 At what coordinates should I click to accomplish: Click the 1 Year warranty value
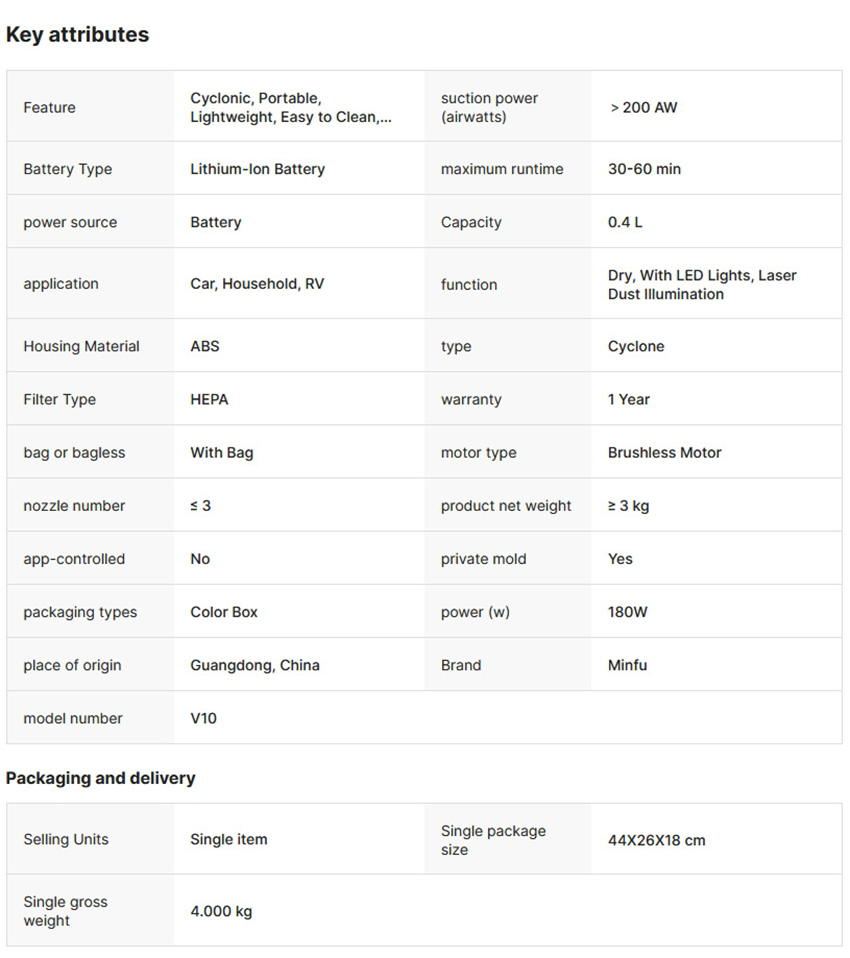628,399
